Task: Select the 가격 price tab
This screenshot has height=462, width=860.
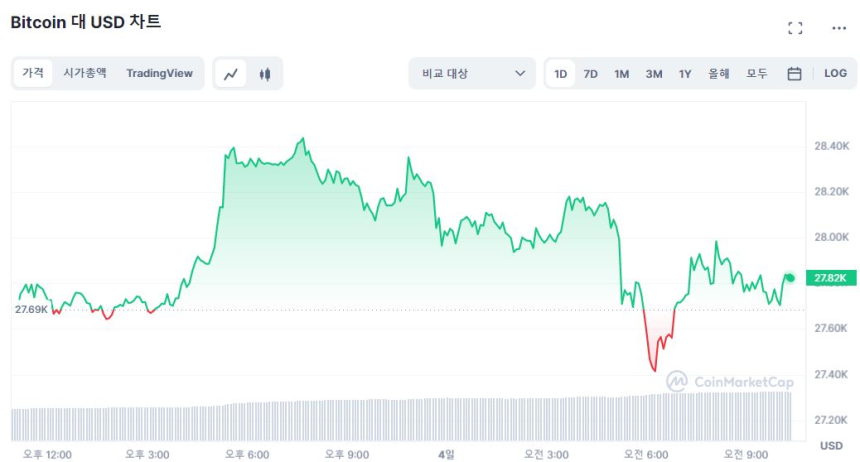Action: point(33,73)
